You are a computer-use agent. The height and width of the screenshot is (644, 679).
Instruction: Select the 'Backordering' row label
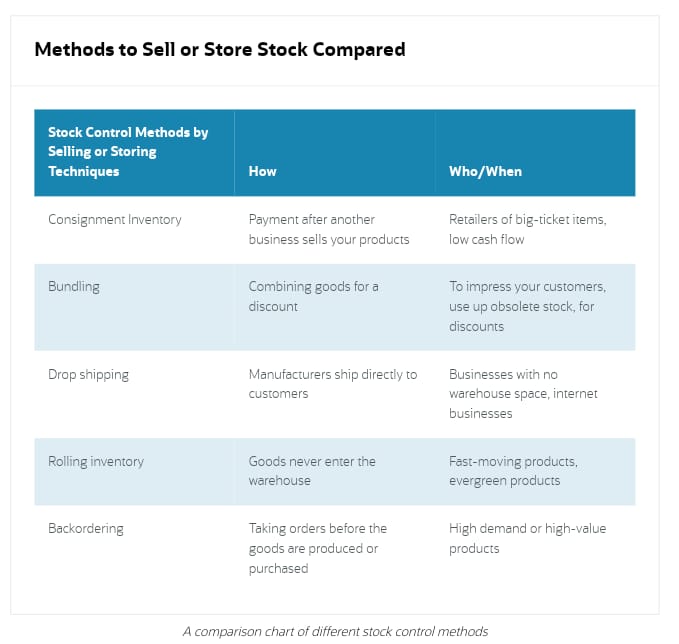(86, 529)
